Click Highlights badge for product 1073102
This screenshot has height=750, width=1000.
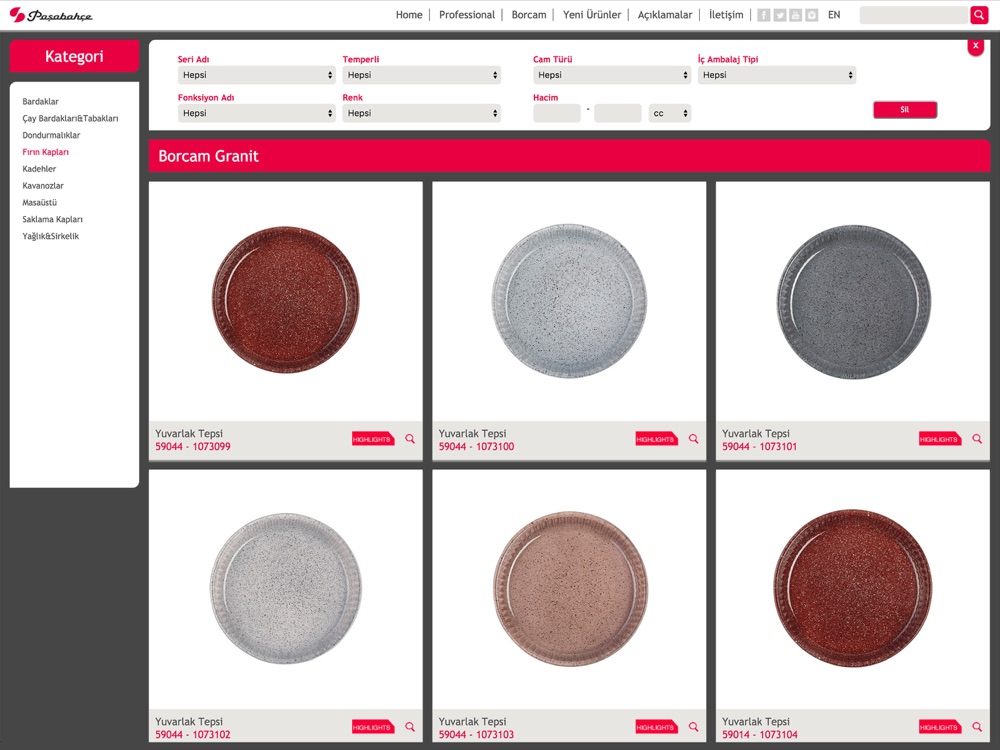373,727
